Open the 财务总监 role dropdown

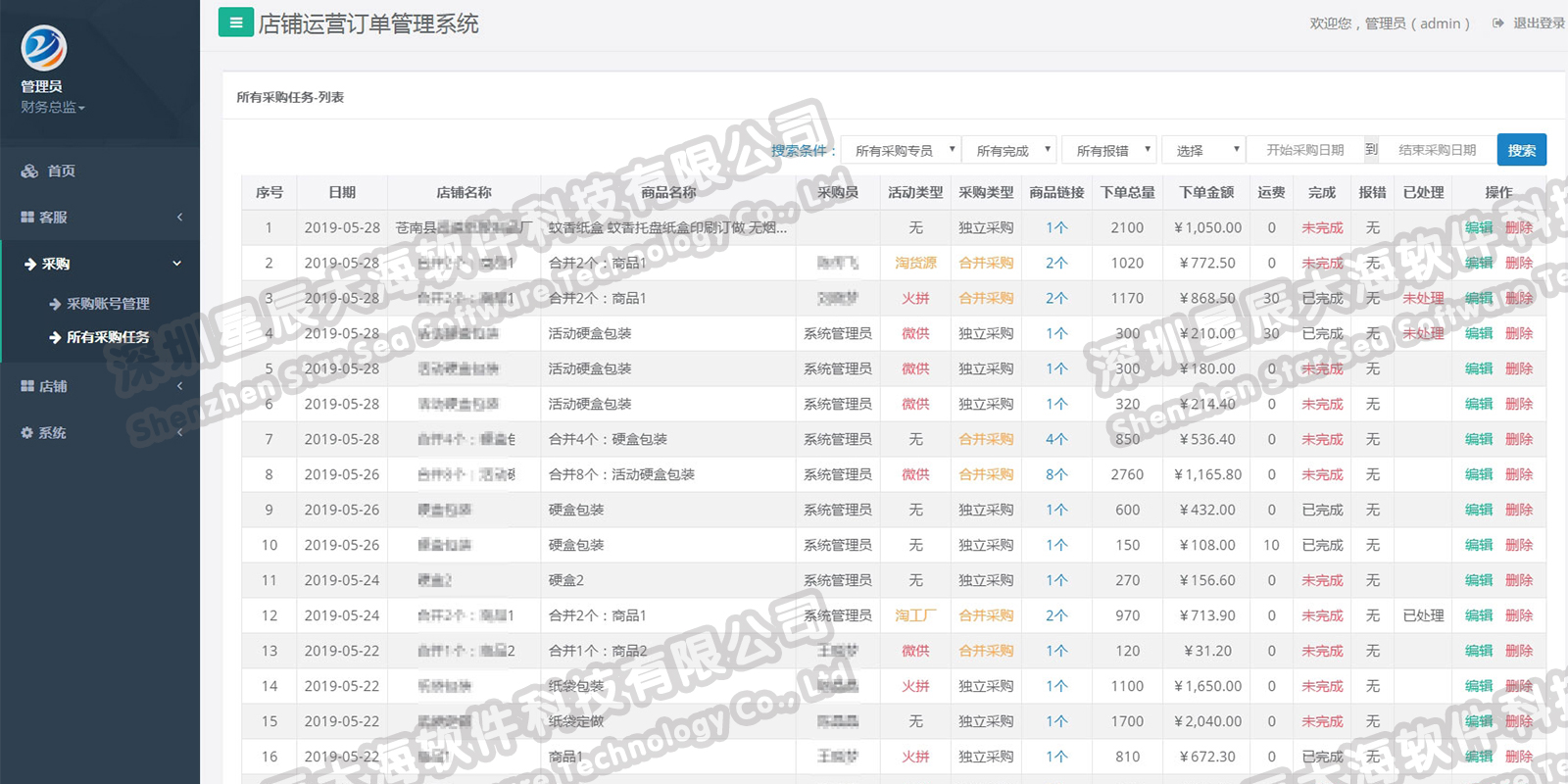(x=53, y=108)
